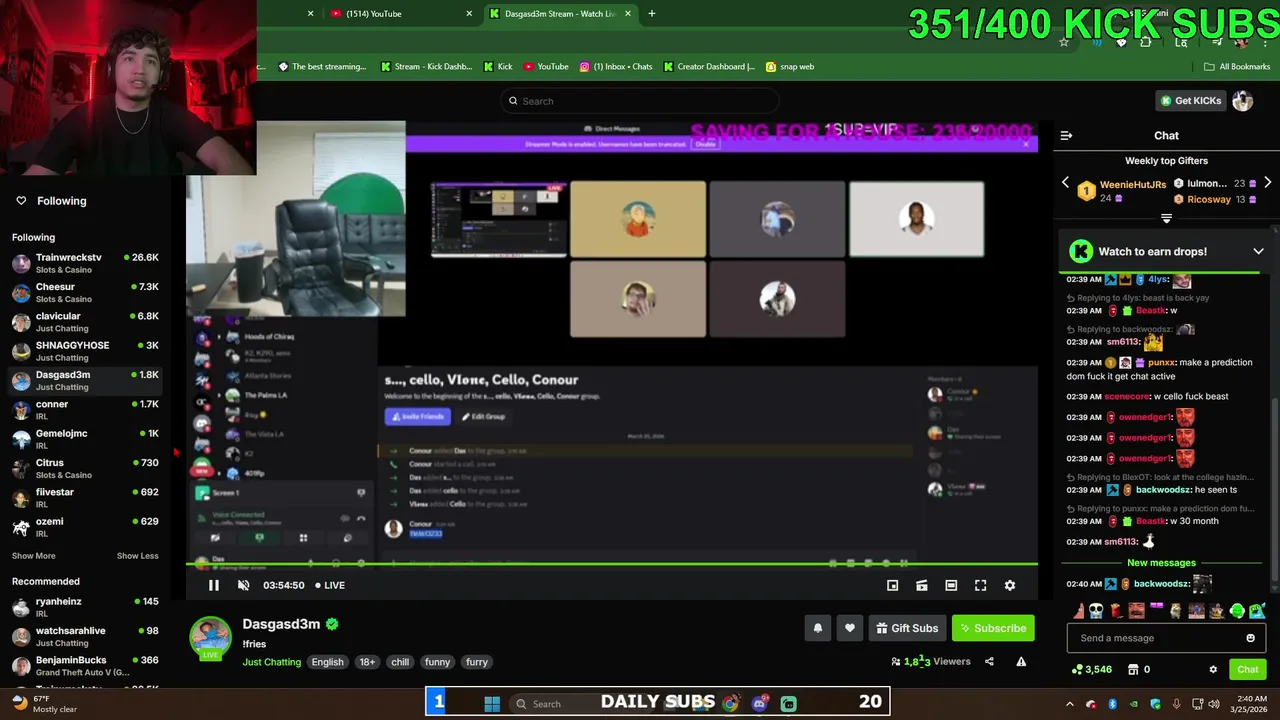The width and height of the screenshot is (1280, 720).
Task: Follow channel with the heart icon
Action: pos(849,628)
